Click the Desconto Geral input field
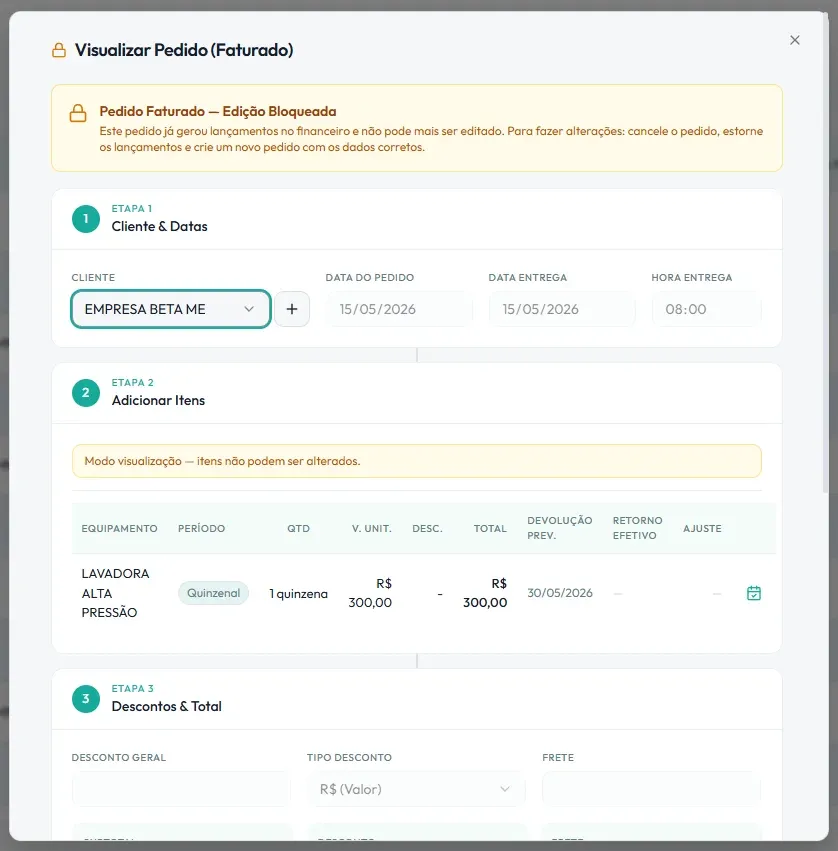The height and width of the screenshot is (851, 838). point(181,789)
